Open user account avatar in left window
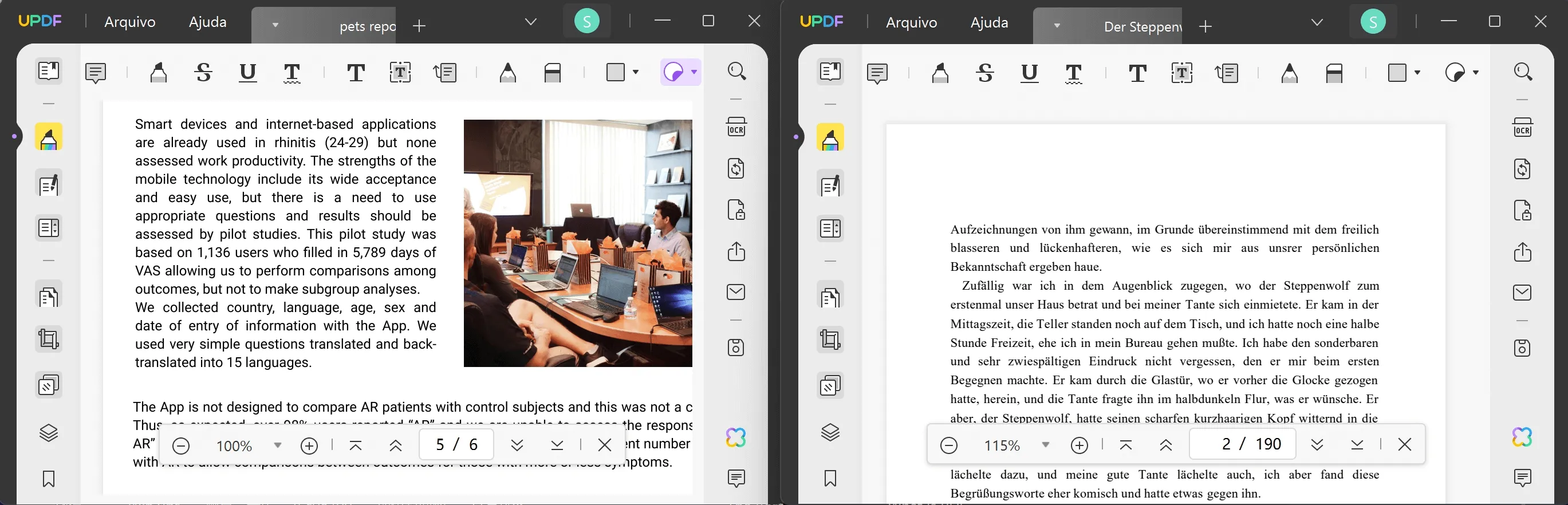 point(587,22)
